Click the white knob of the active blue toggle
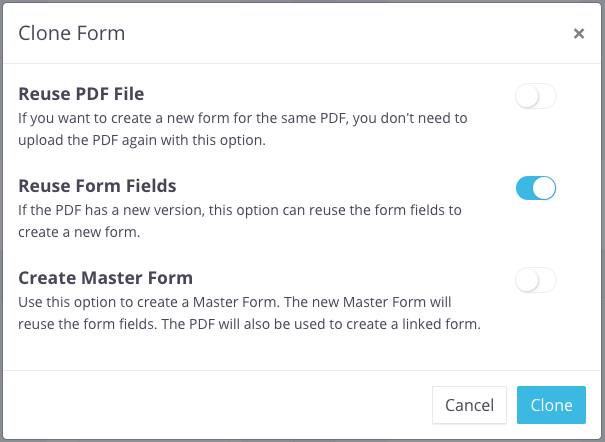This screenshot has height=442, width=605. tap(544, 188)
